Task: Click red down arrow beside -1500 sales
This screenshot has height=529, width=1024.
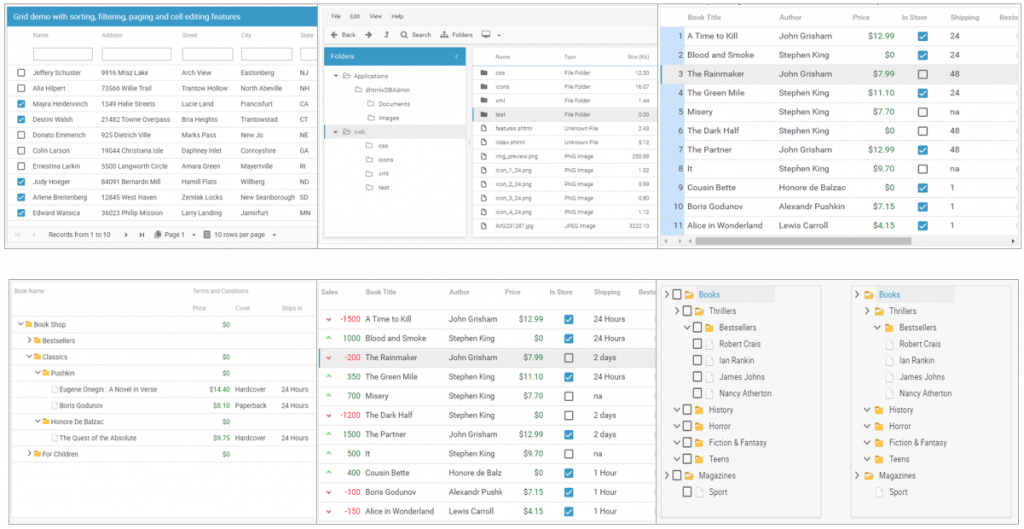Action: coord(328,319)
